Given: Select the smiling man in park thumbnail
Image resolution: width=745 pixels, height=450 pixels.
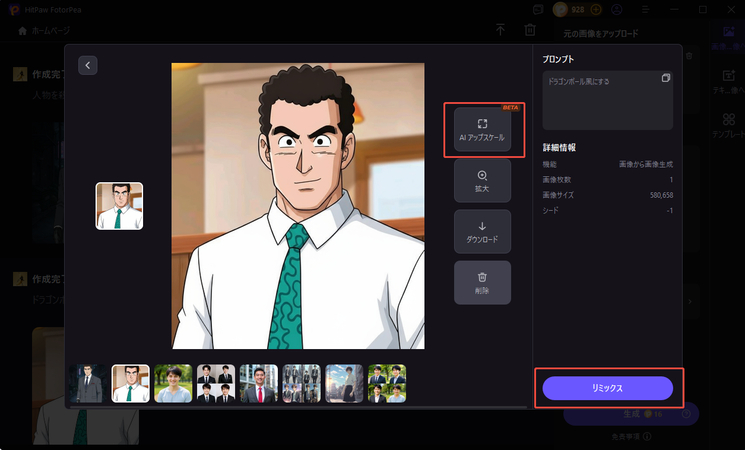Looking at the screenshot, I should [173, 383].
